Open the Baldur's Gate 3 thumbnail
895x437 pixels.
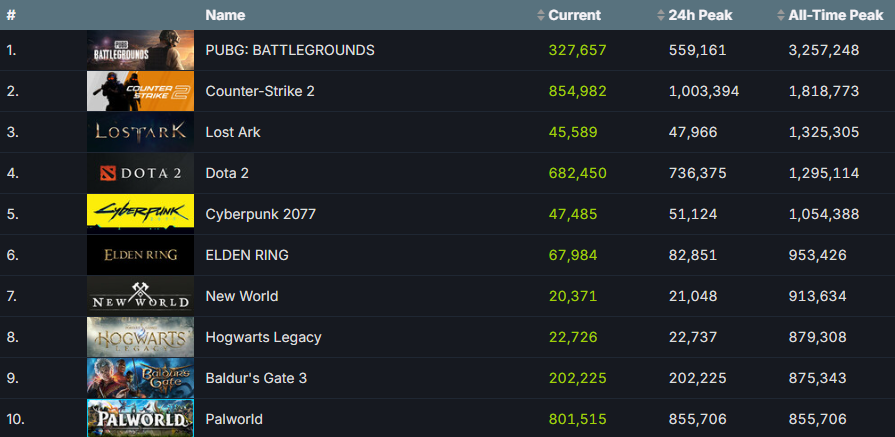(140, 378)
